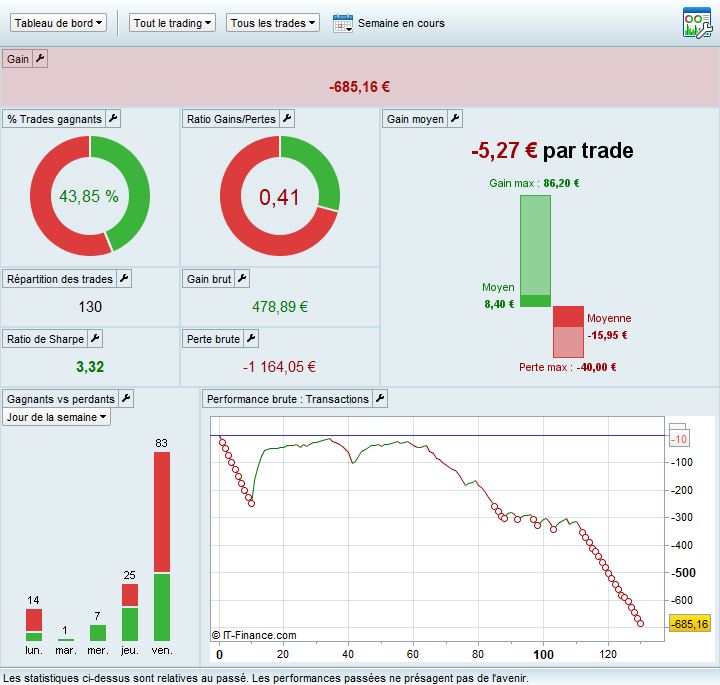Click the gross loss value -1 164,05 €
Viewport: 720px width, 685px height.
280,367
